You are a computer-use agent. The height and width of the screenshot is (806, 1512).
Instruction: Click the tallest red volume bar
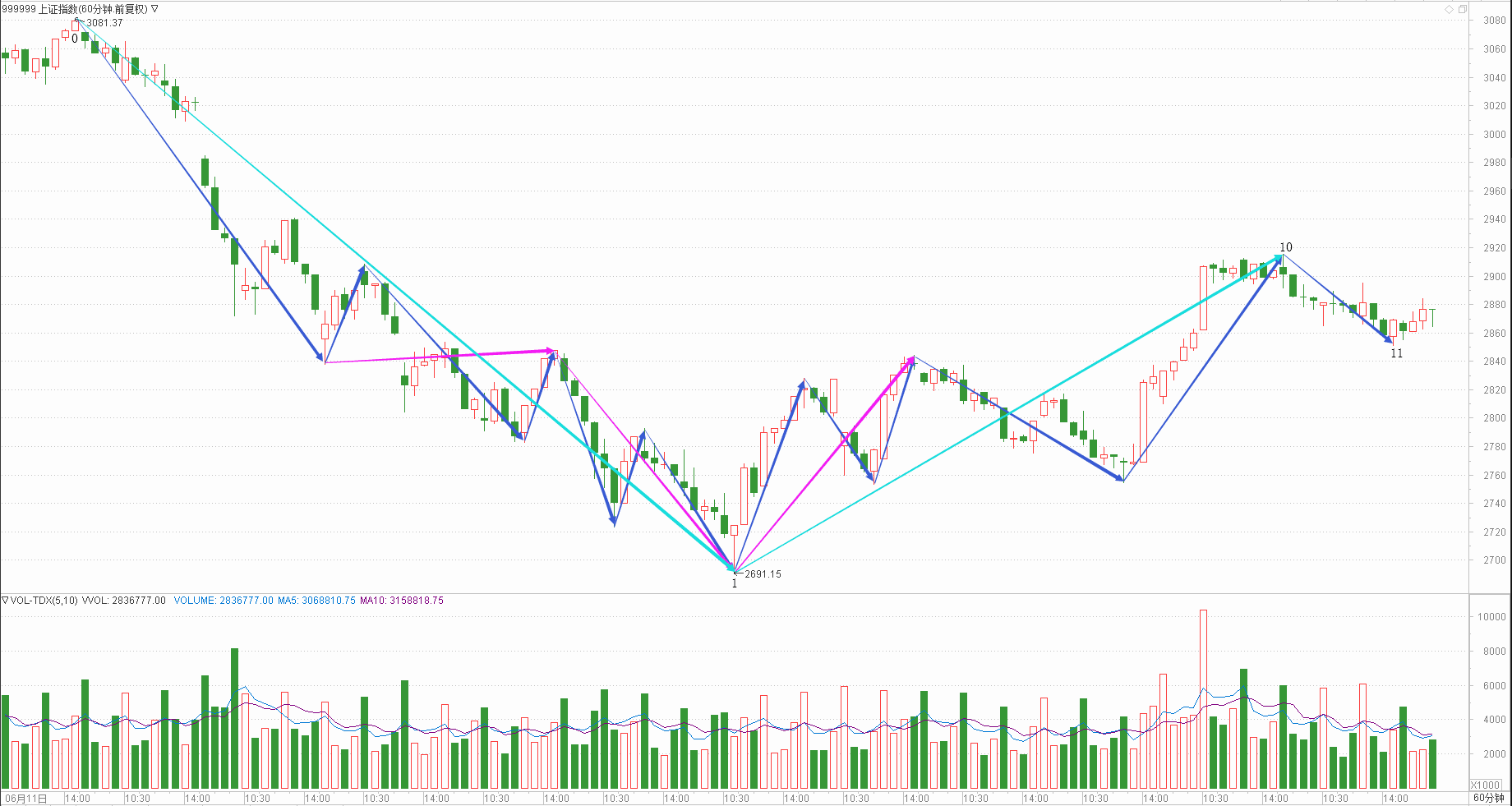click(x=1203, y=698)
